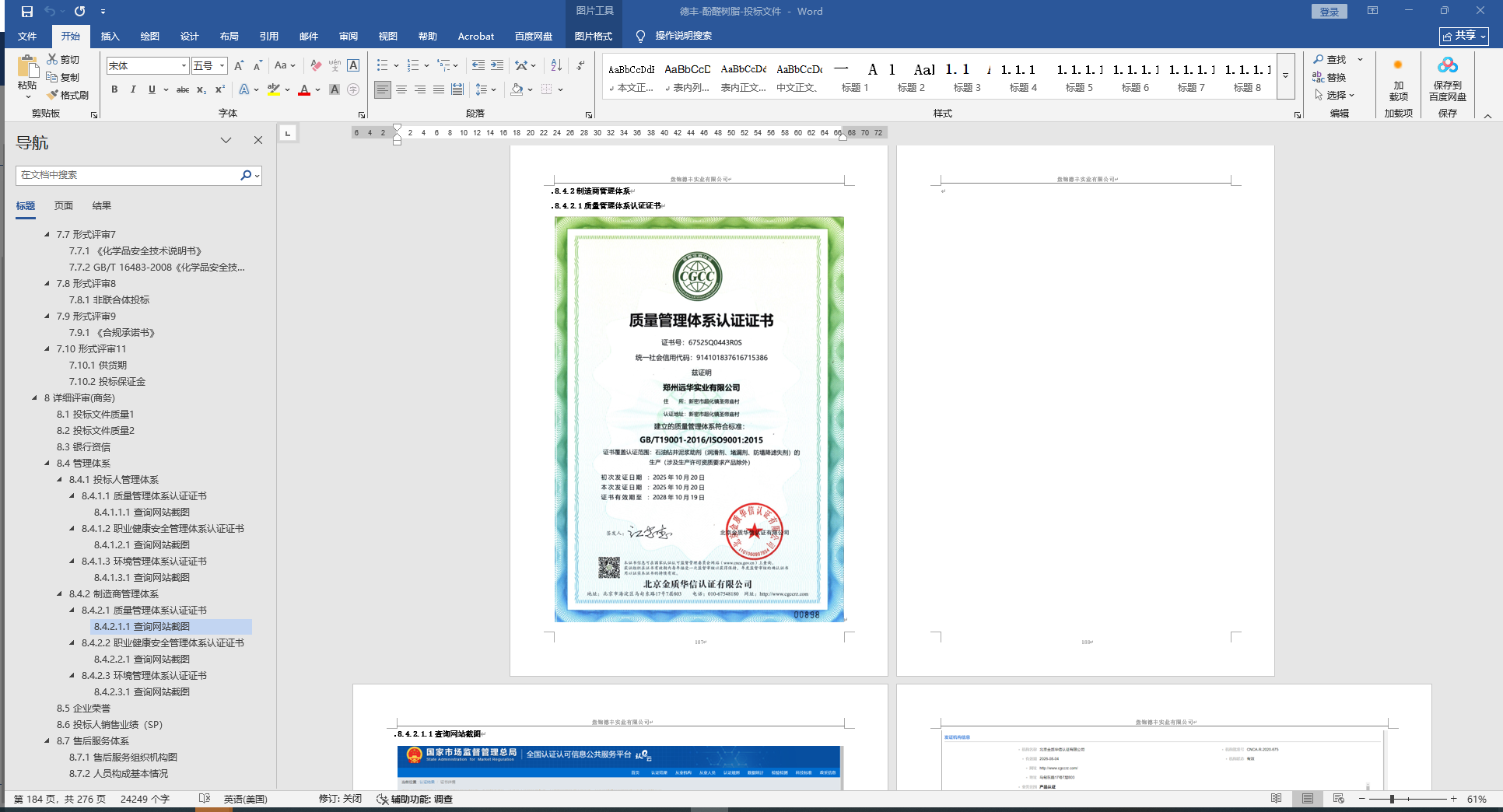Viewport: 1503px width, 812px height.
Task: Click the 登录 button
Action: click(1330, 12)
